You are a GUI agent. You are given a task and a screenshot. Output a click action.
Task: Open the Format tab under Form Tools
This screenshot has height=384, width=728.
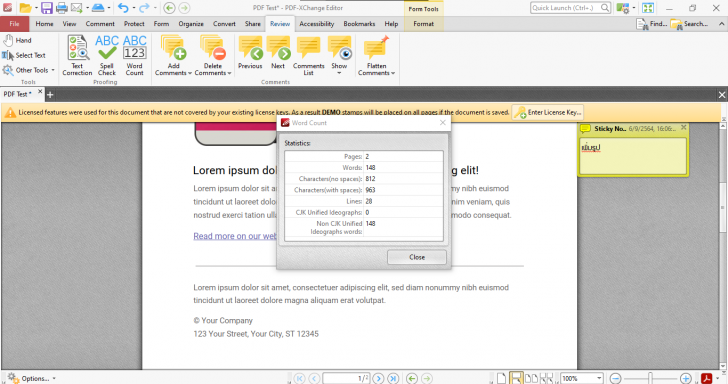423,24
